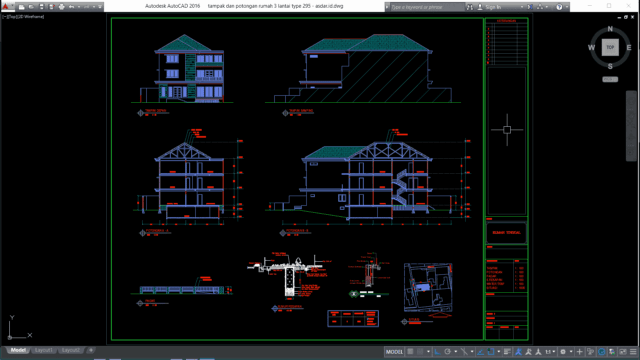The image size is (640, 360).
Task: Click the New drawing icon
Action: pos(21,7)
